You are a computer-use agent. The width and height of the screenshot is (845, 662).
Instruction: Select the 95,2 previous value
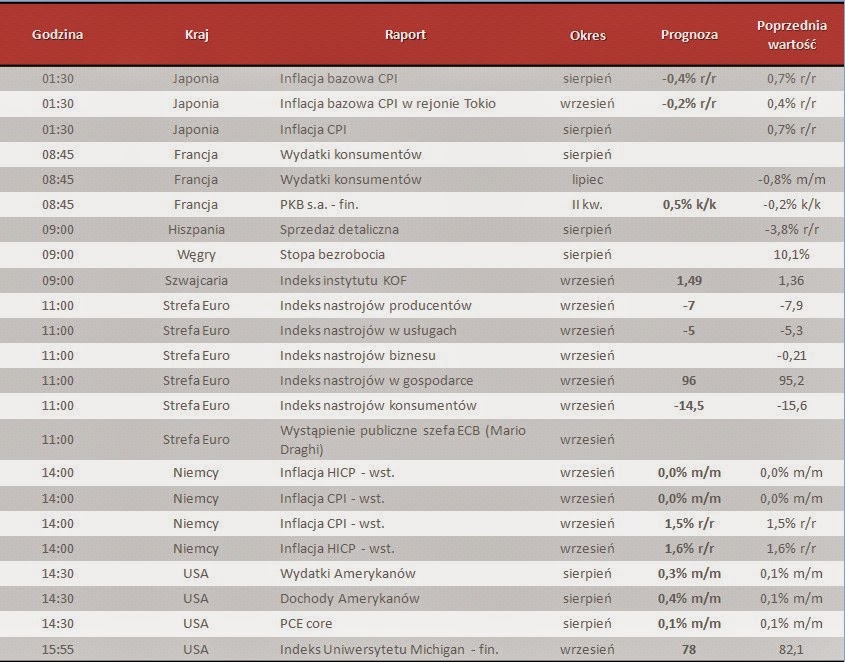[791, 381]
